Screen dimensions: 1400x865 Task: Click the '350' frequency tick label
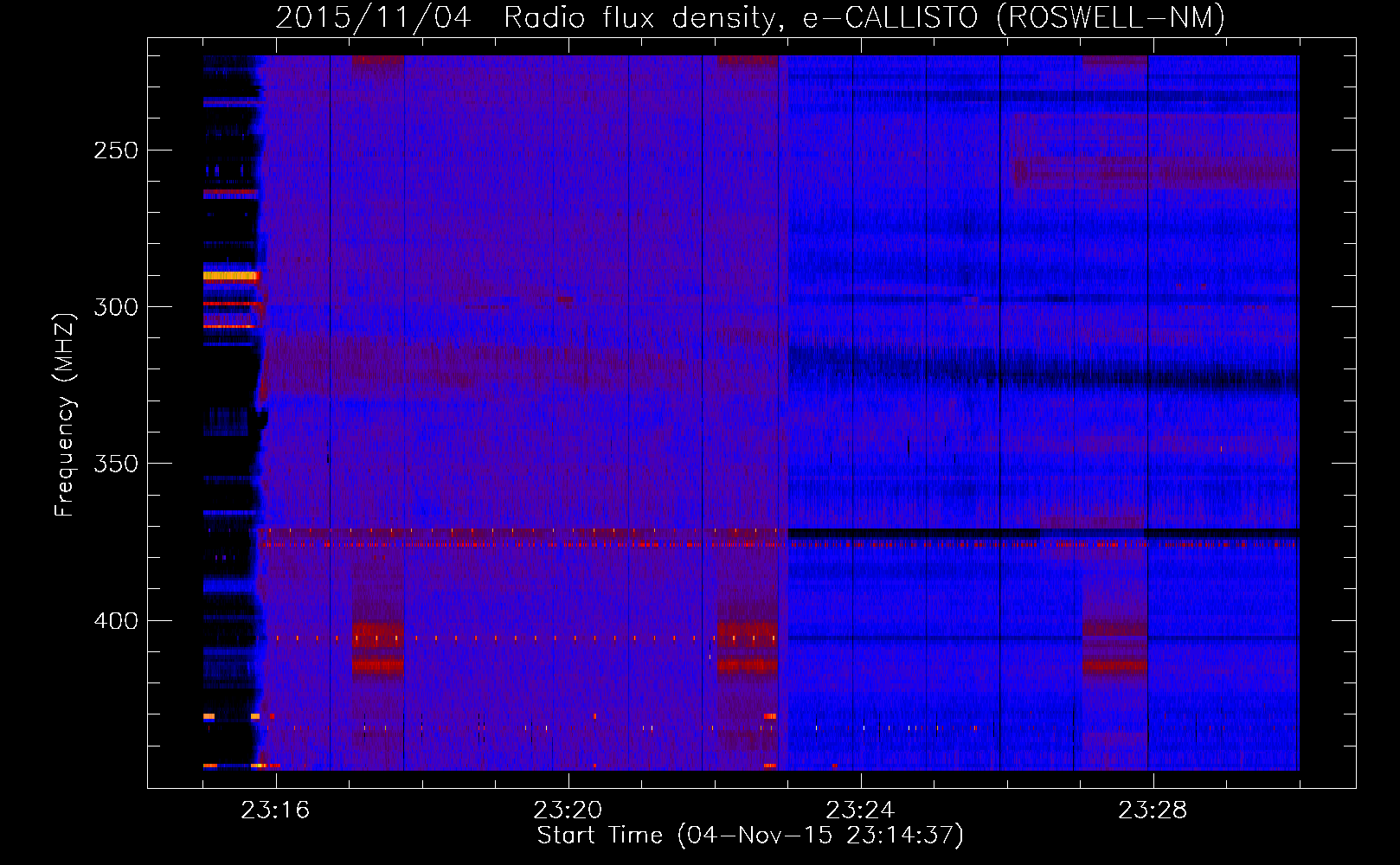pos(116,465)
